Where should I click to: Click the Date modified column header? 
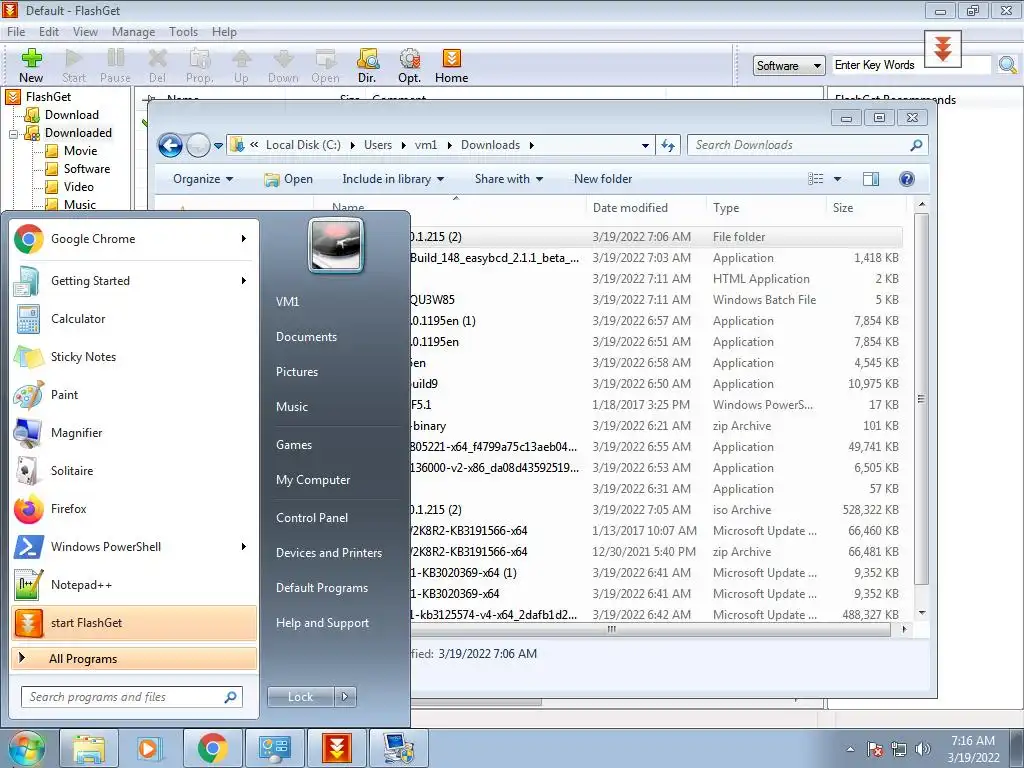[x=645, y=208]
